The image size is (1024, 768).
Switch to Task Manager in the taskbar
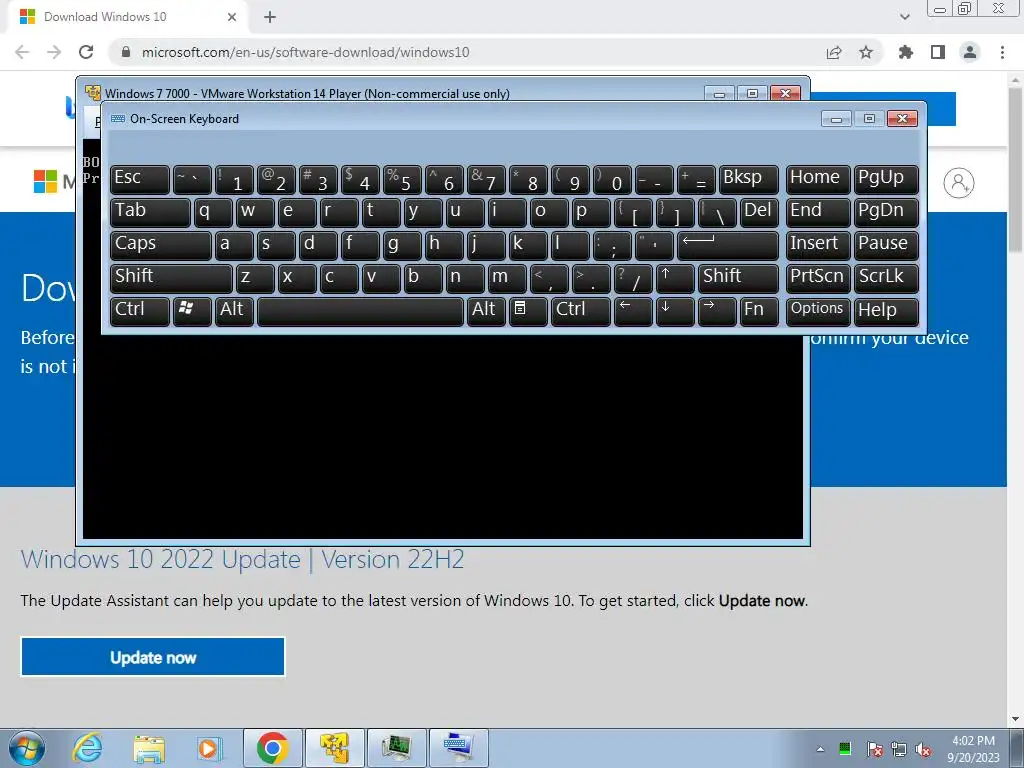(396, 748)
